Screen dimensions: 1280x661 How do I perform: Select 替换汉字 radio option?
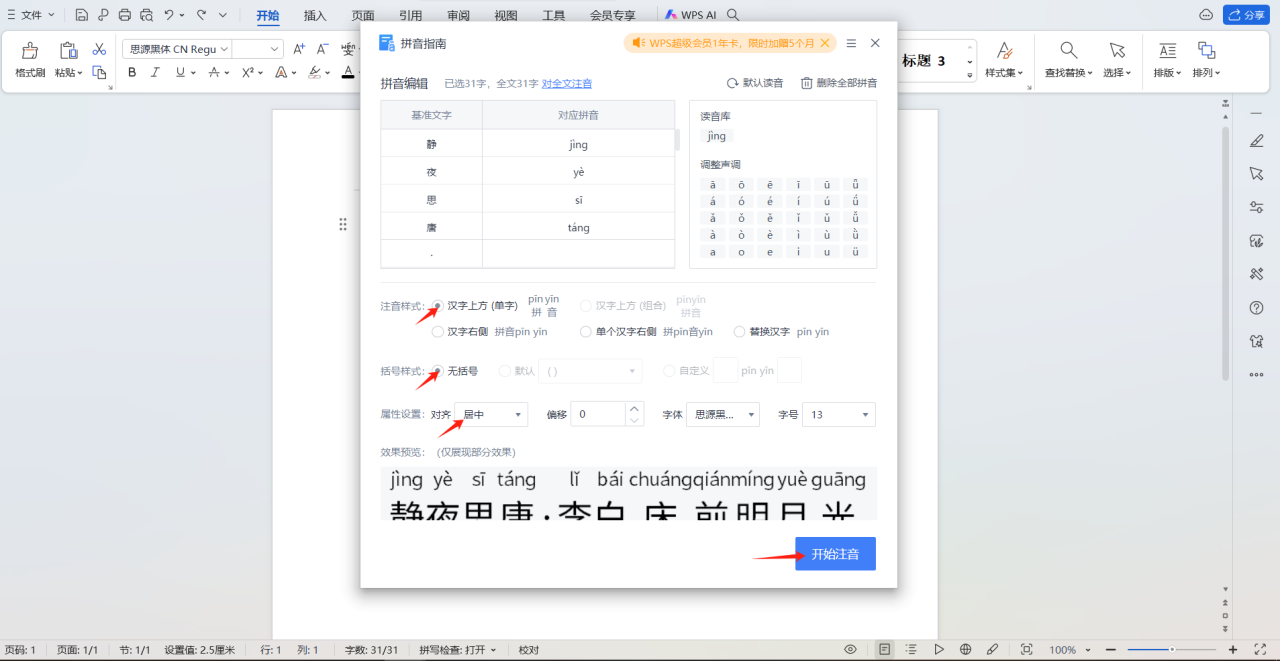tap(740, 332)
